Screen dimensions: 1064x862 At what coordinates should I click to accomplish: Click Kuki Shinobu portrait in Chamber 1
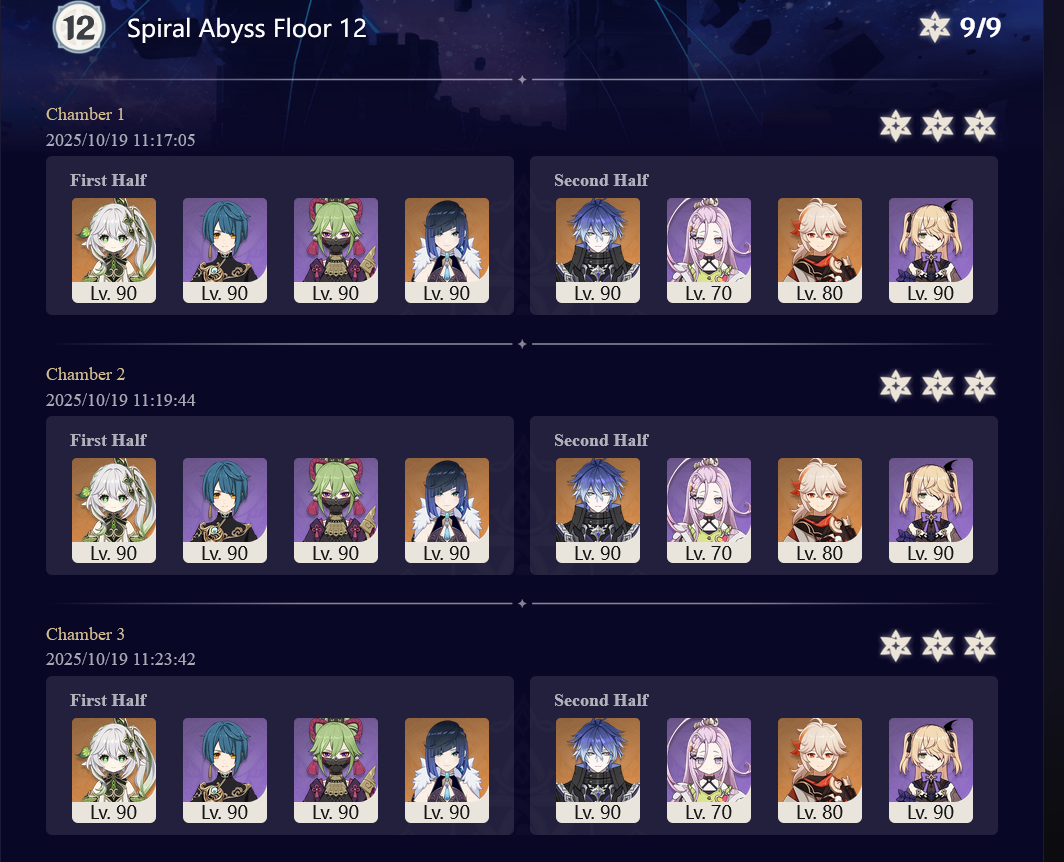(336, 250)
